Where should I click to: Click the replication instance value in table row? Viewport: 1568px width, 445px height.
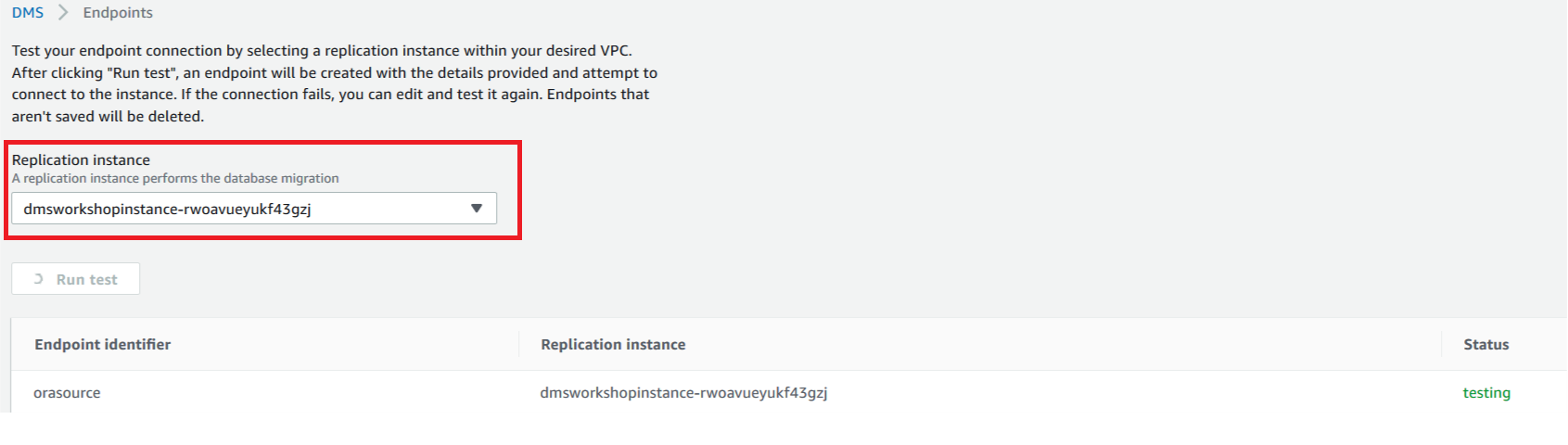[x=684, y=393]
